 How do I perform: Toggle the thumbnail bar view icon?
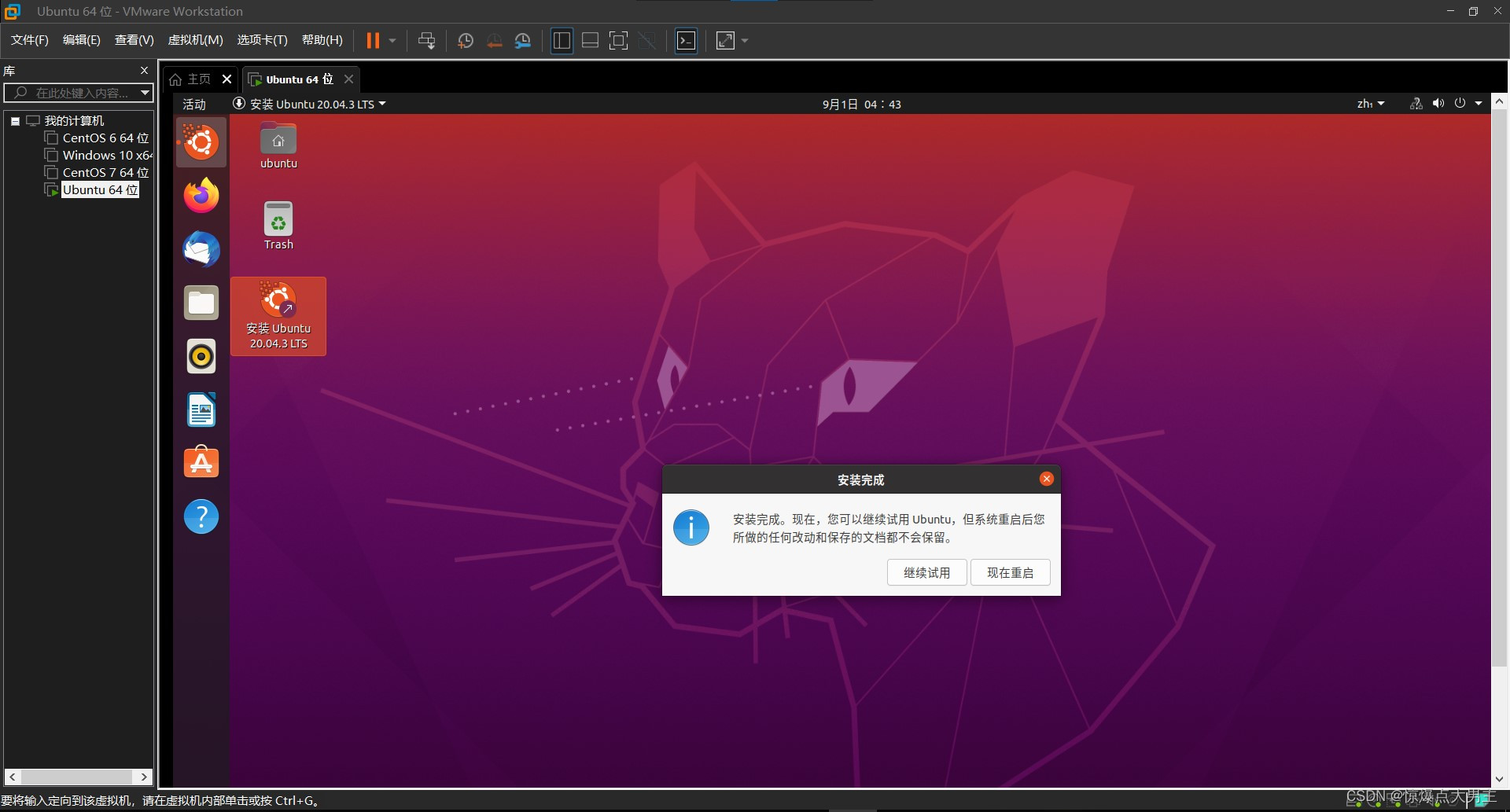tap(590, 41)
